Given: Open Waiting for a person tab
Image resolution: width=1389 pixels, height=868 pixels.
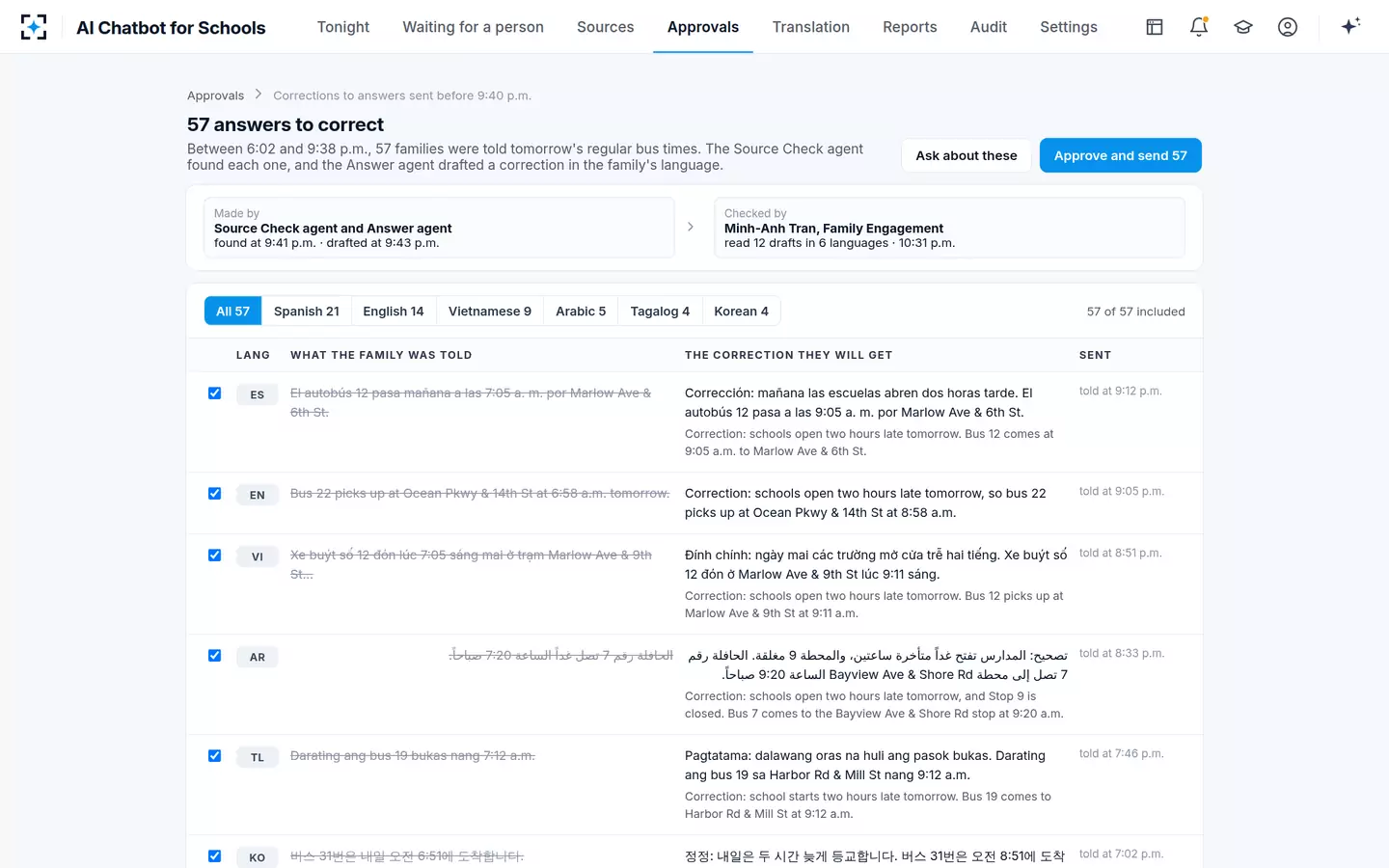Looking at the screenshot, I should click(x=473, y=27).
